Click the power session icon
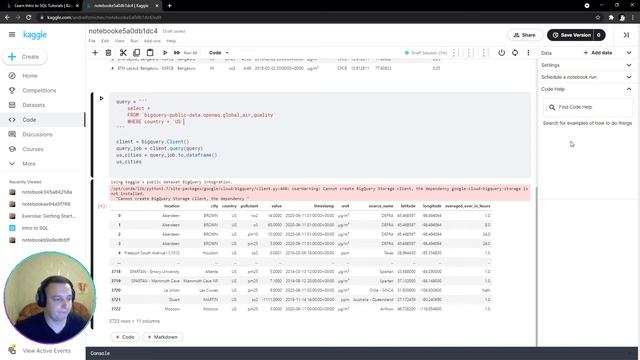This screenshot has height=360, width=640. point(501,53)
